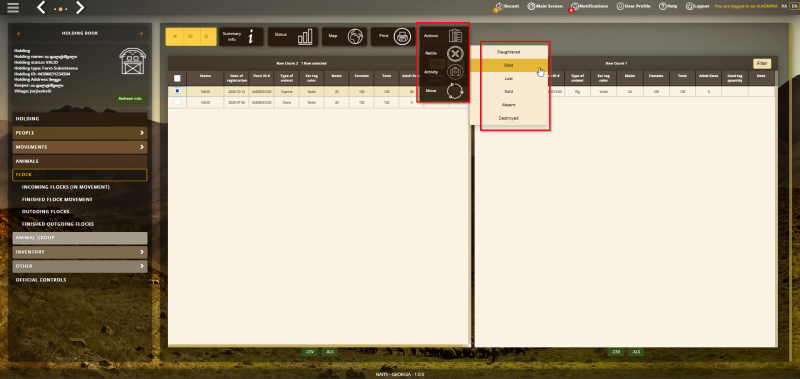
Task: Select Lost from retire list
Action: (509, 79)
